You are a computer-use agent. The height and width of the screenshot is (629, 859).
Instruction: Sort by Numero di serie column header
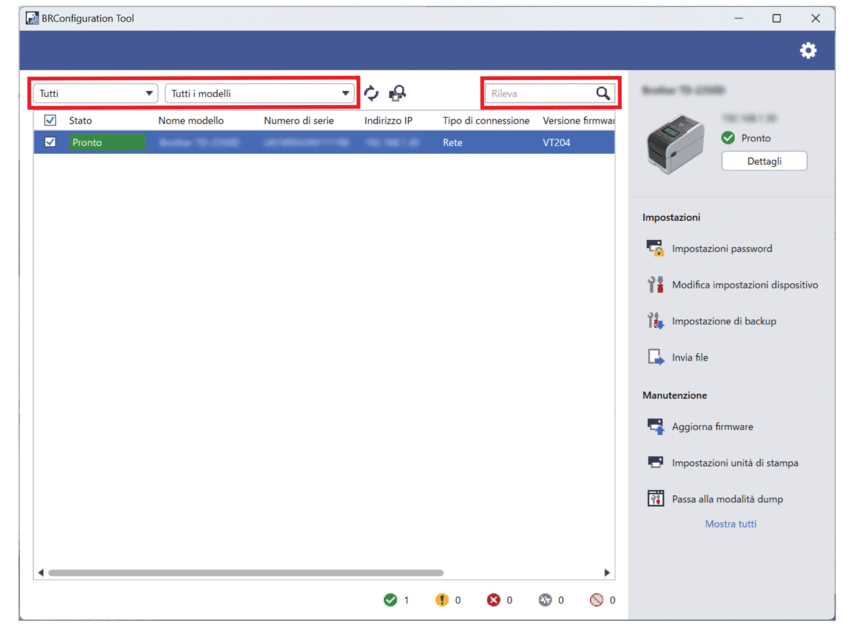(299, 121)
